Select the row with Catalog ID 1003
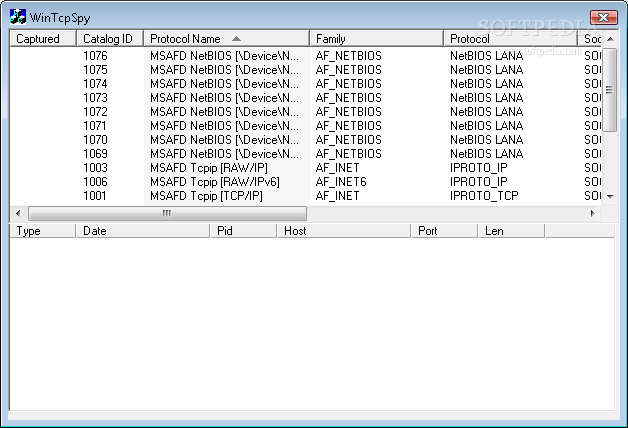 [x=306, y=168]
